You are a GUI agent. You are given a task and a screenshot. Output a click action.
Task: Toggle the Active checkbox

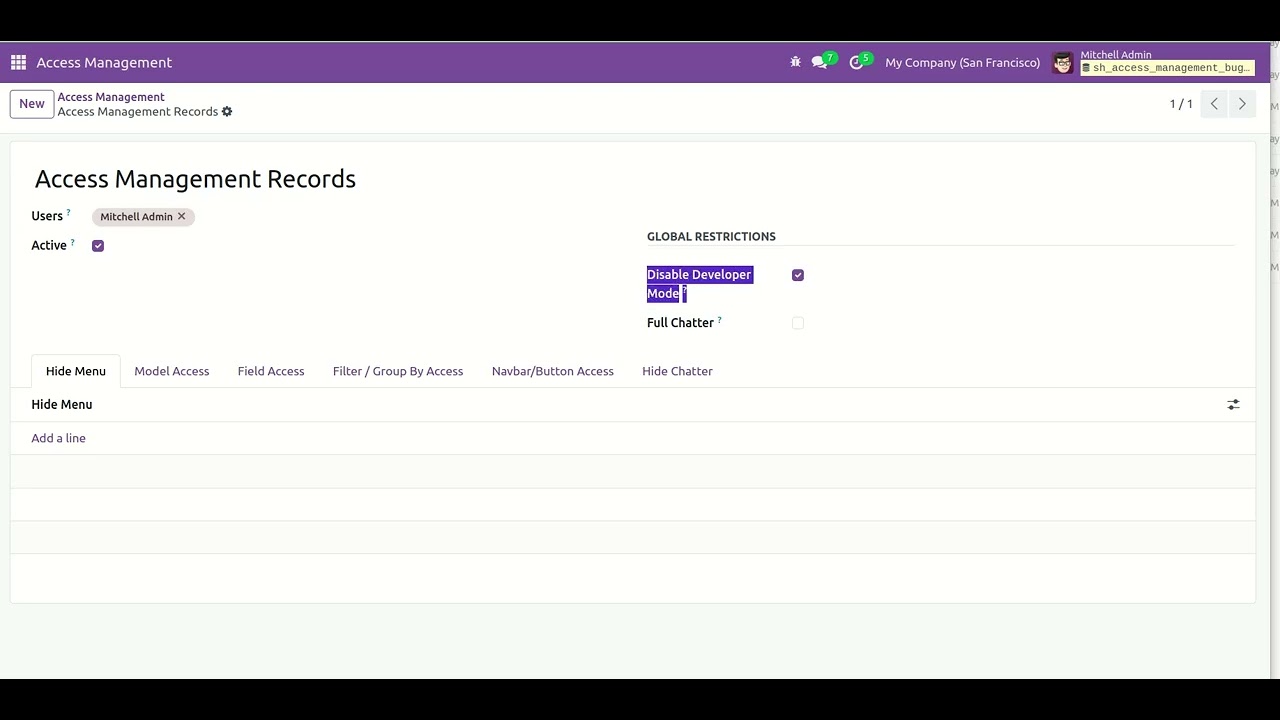click(x=98, y=246)
